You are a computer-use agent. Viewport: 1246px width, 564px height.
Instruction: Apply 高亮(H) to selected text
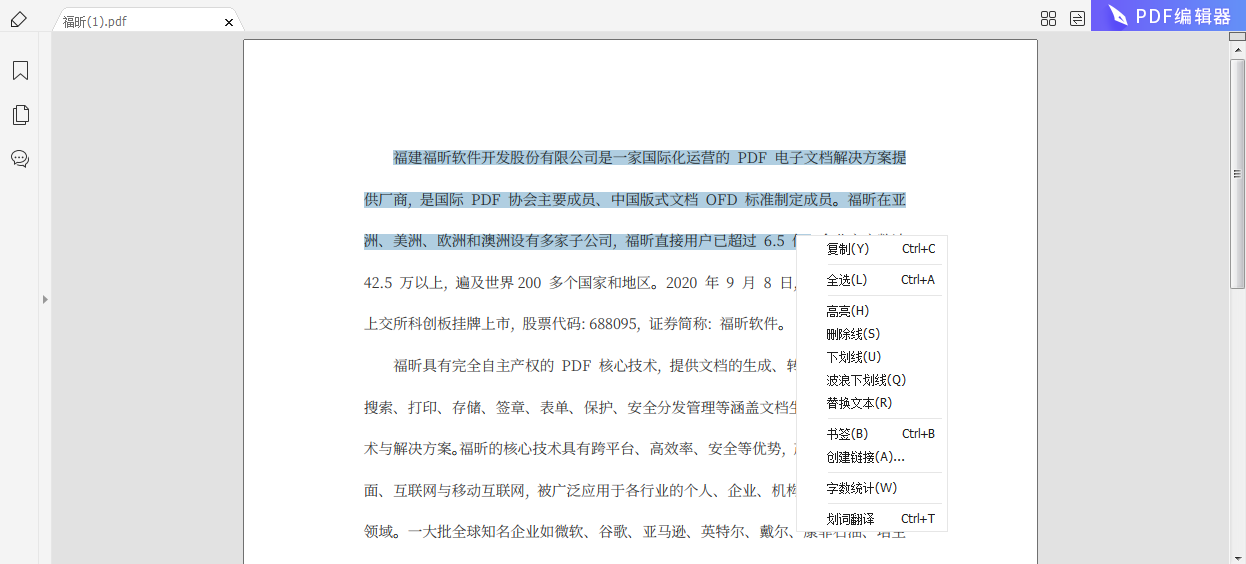871,311
